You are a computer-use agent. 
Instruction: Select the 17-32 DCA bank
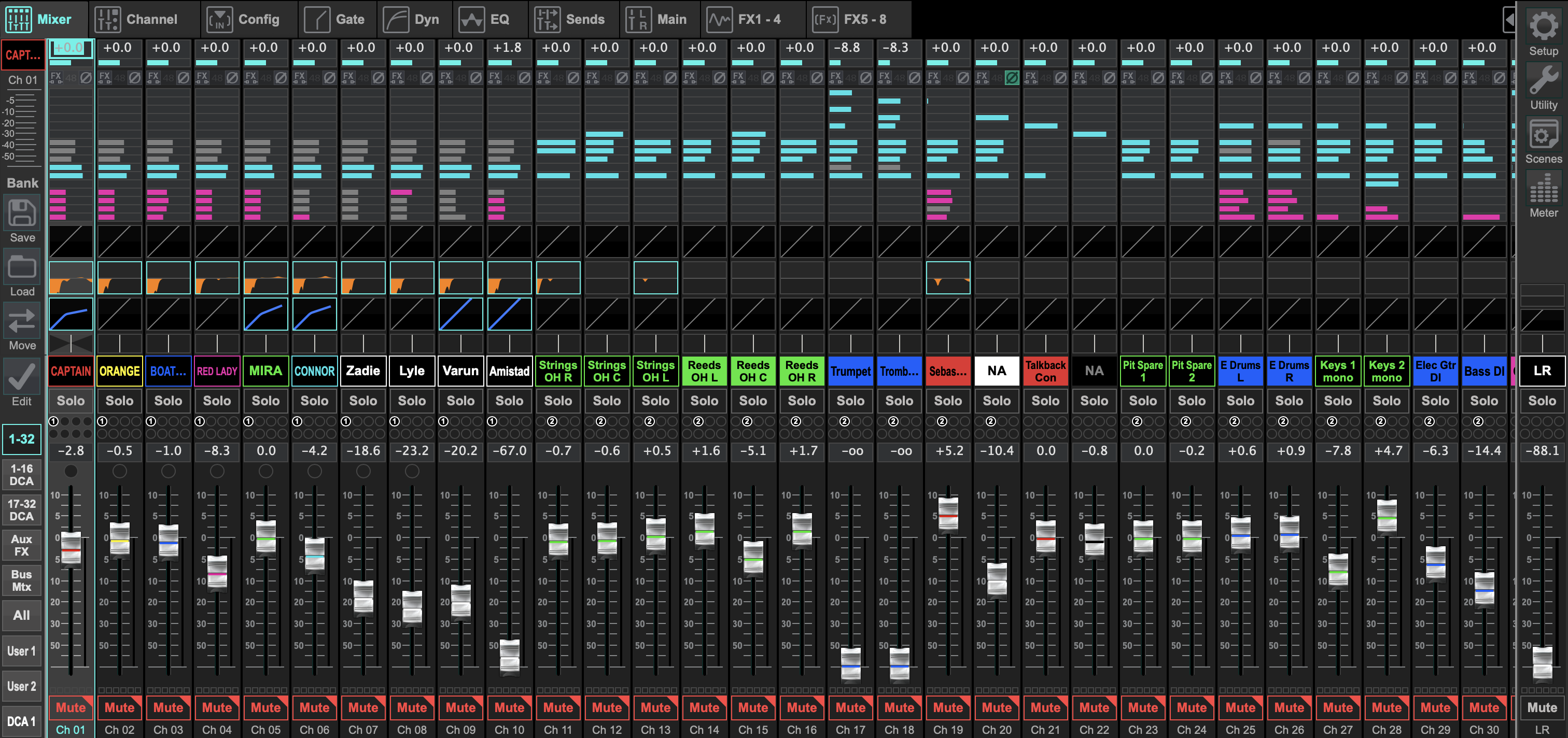coord(21,509)
